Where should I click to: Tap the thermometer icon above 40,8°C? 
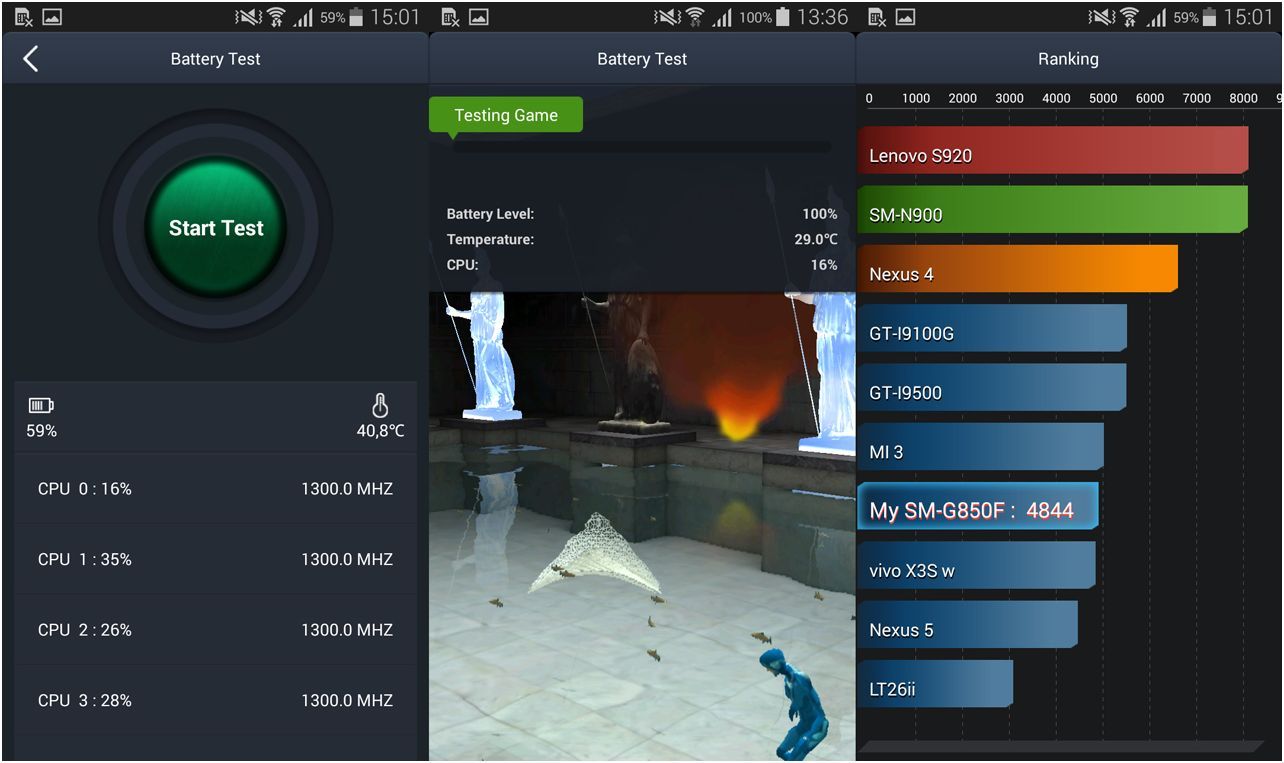tap(380, 405)
